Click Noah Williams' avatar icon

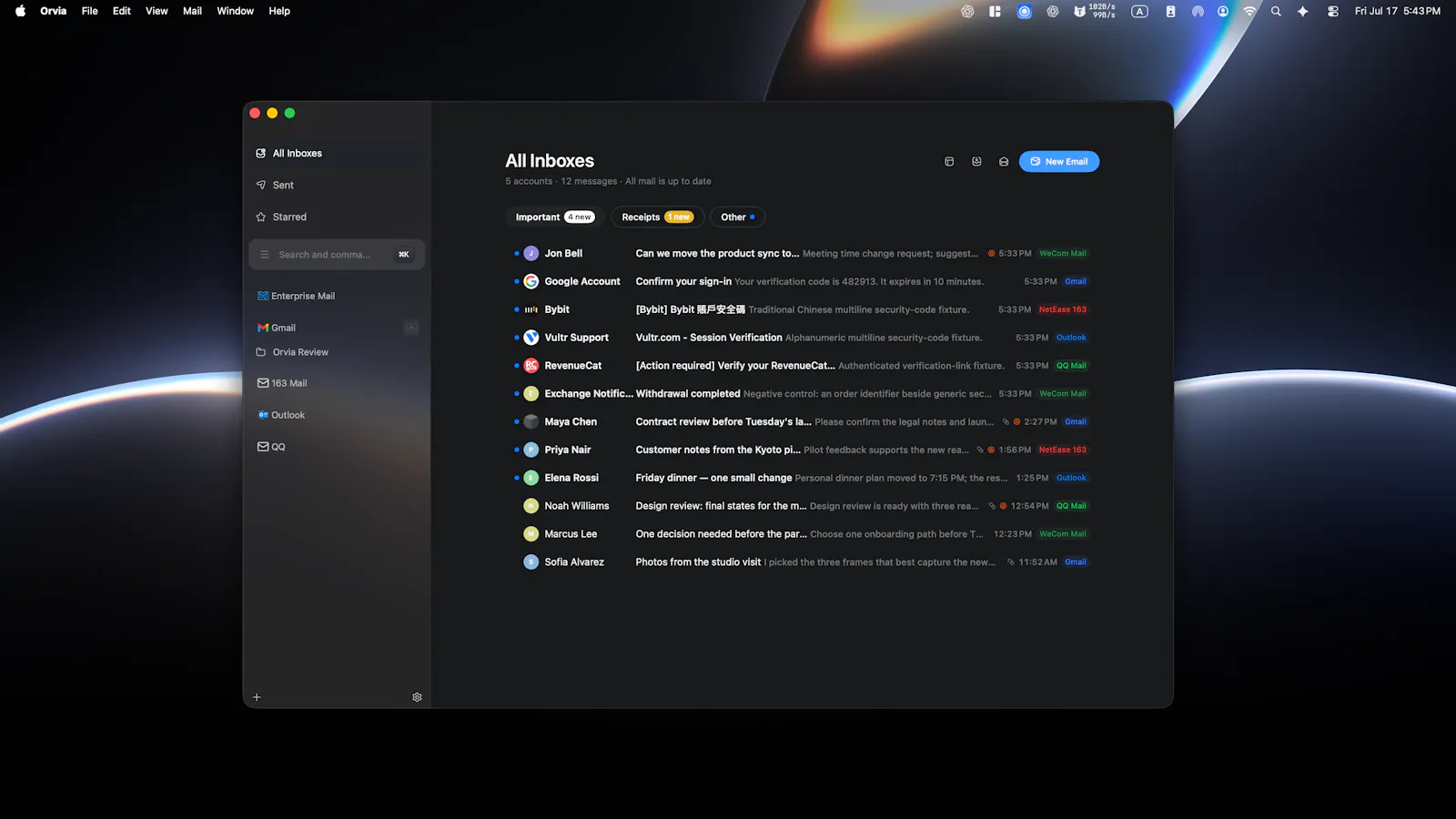pos(531,506)
